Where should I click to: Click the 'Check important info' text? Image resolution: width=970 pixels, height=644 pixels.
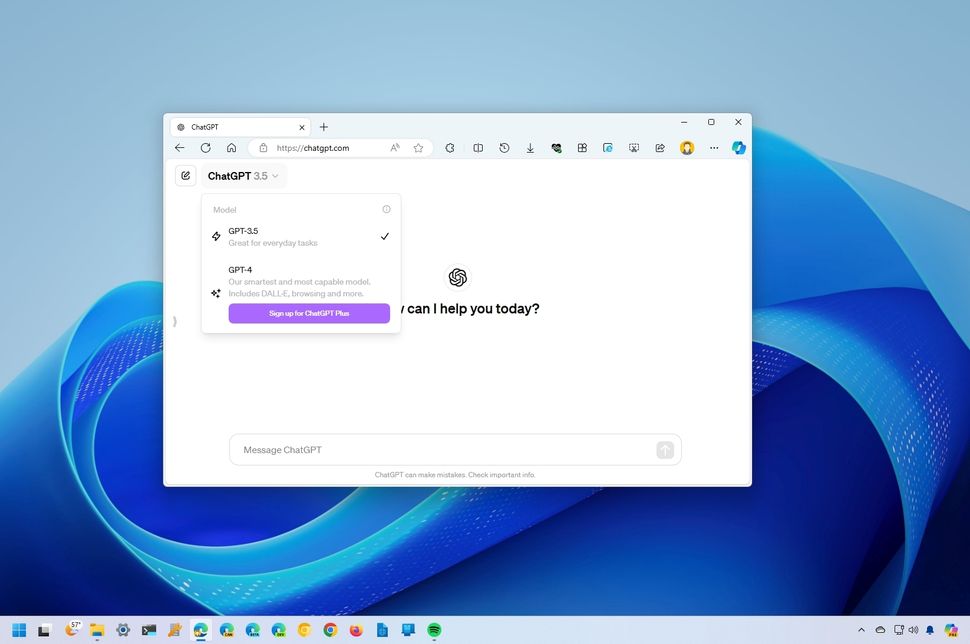tap(502, 475)
